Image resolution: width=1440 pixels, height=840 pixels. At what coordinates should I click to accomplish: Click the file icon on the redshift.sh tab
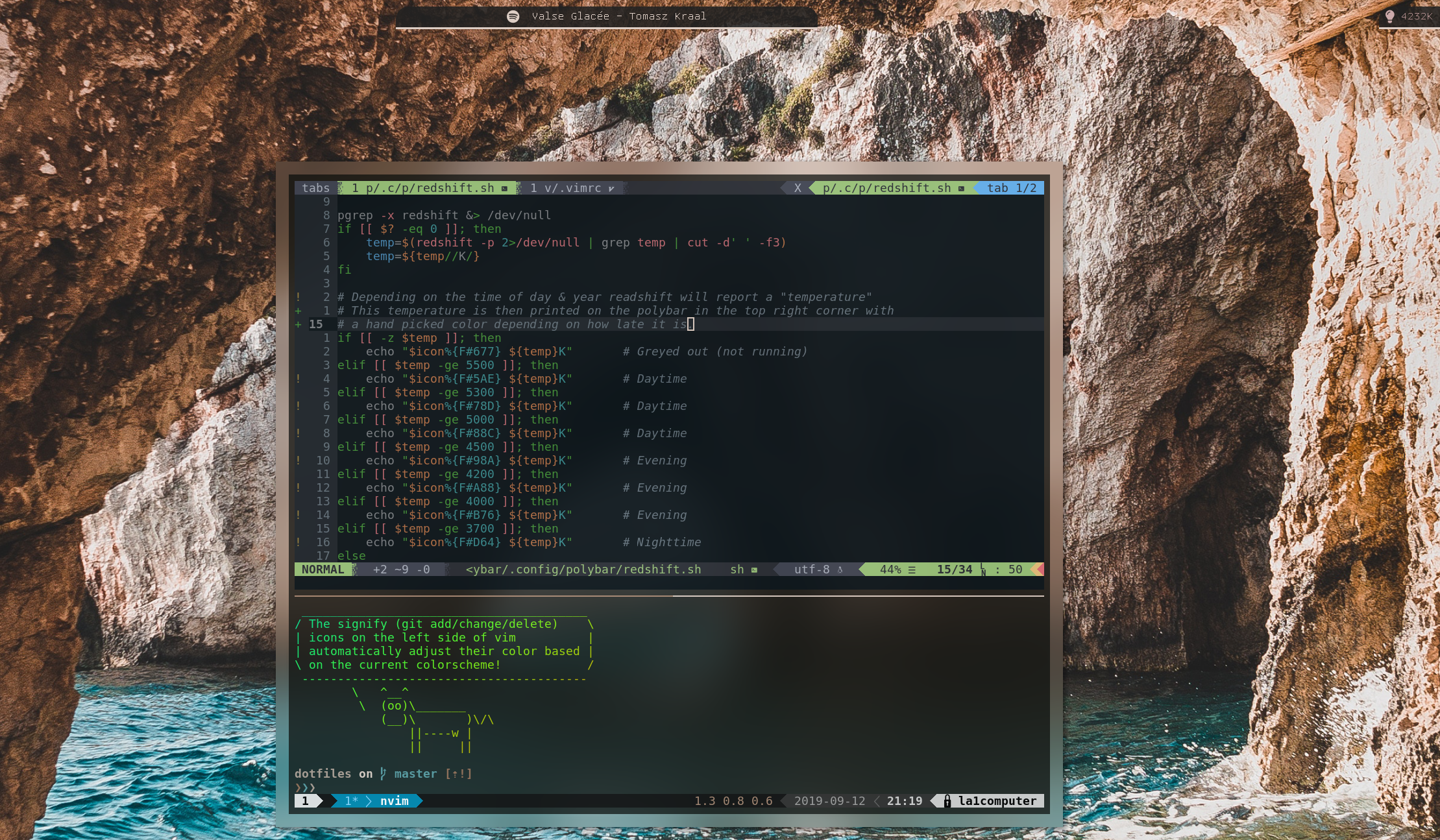click(504, 188)
